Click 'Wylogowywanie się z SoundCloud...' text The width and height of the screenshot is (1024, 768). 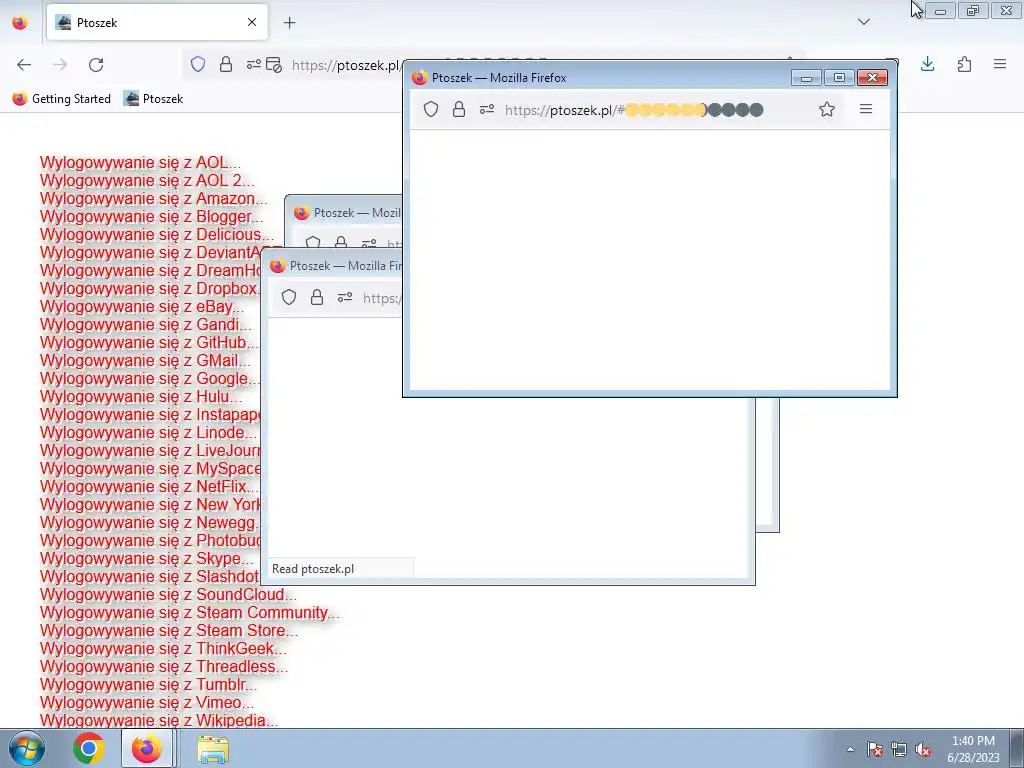(x=168, y=594)
